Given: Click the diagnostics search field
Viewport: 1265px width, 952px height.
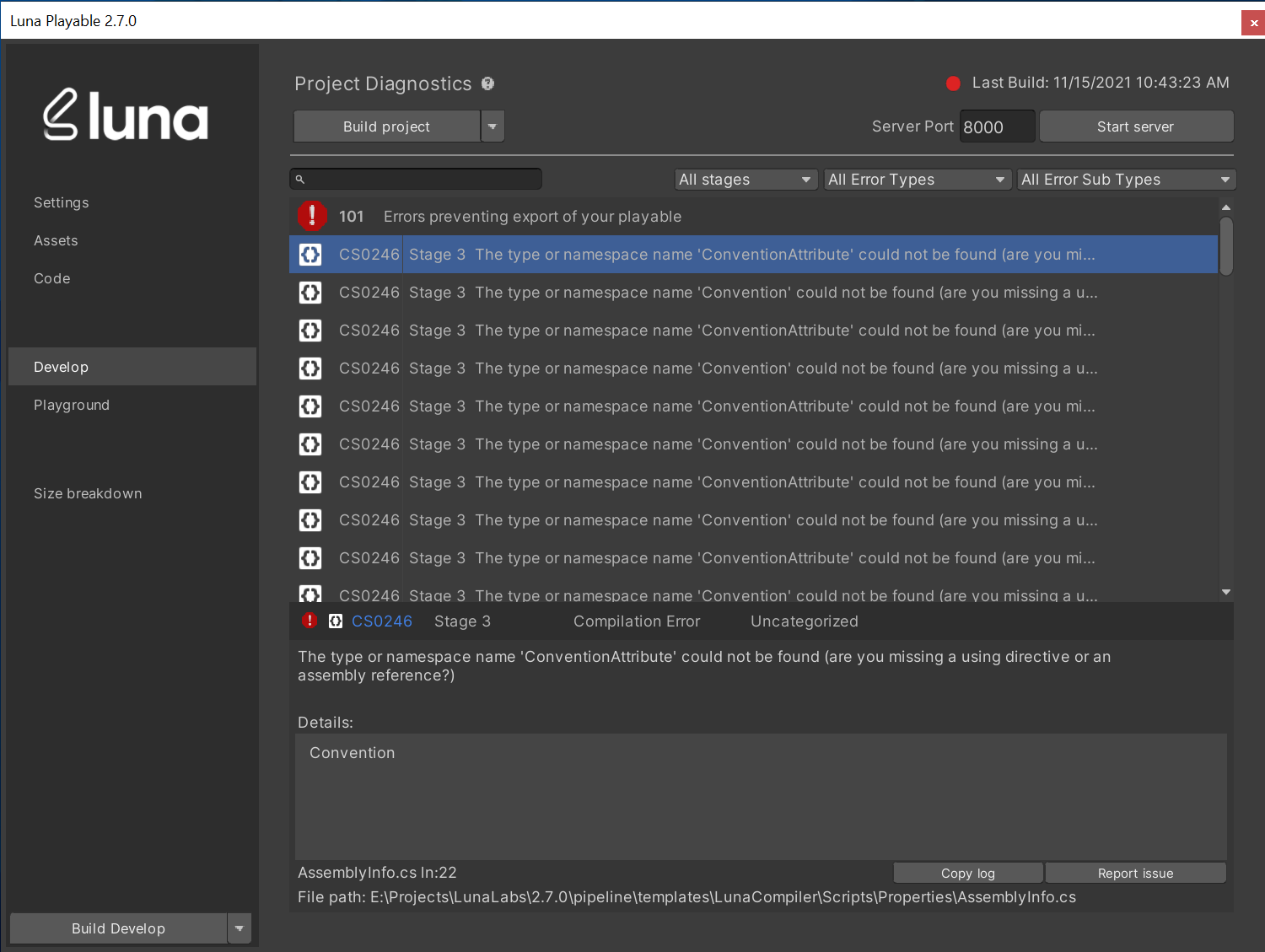Looking at the screenshot, I should coord(416,179).
